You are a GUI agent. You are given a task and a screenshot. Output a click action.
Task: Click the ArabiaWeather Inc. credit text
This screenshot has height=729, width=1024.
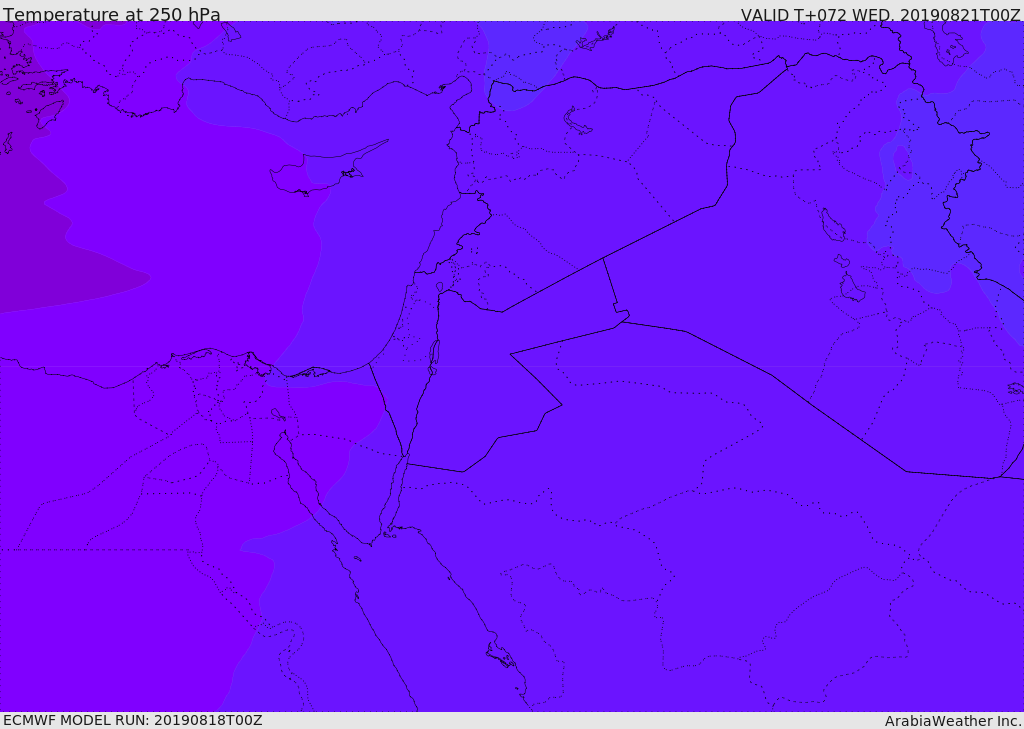click(x=953, y=721)
